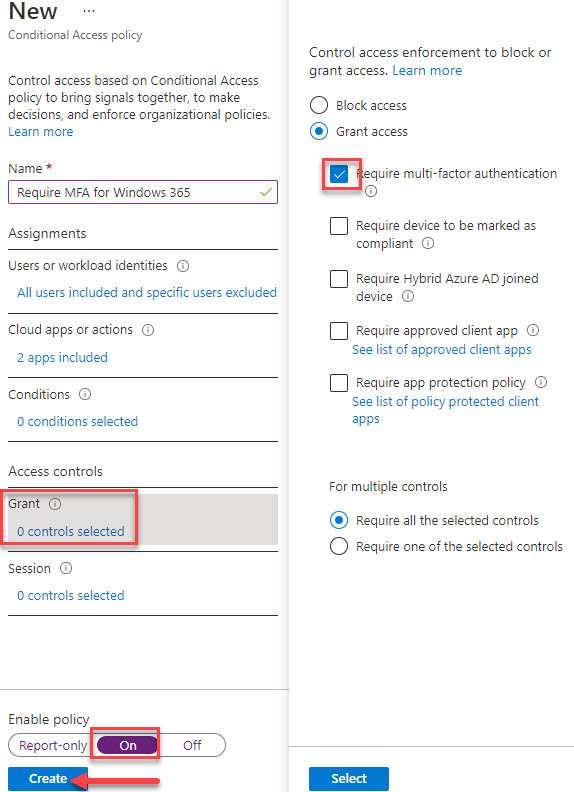Screen dimensions: 574x792
Task: Click the Session info icon
Action: 66,568
